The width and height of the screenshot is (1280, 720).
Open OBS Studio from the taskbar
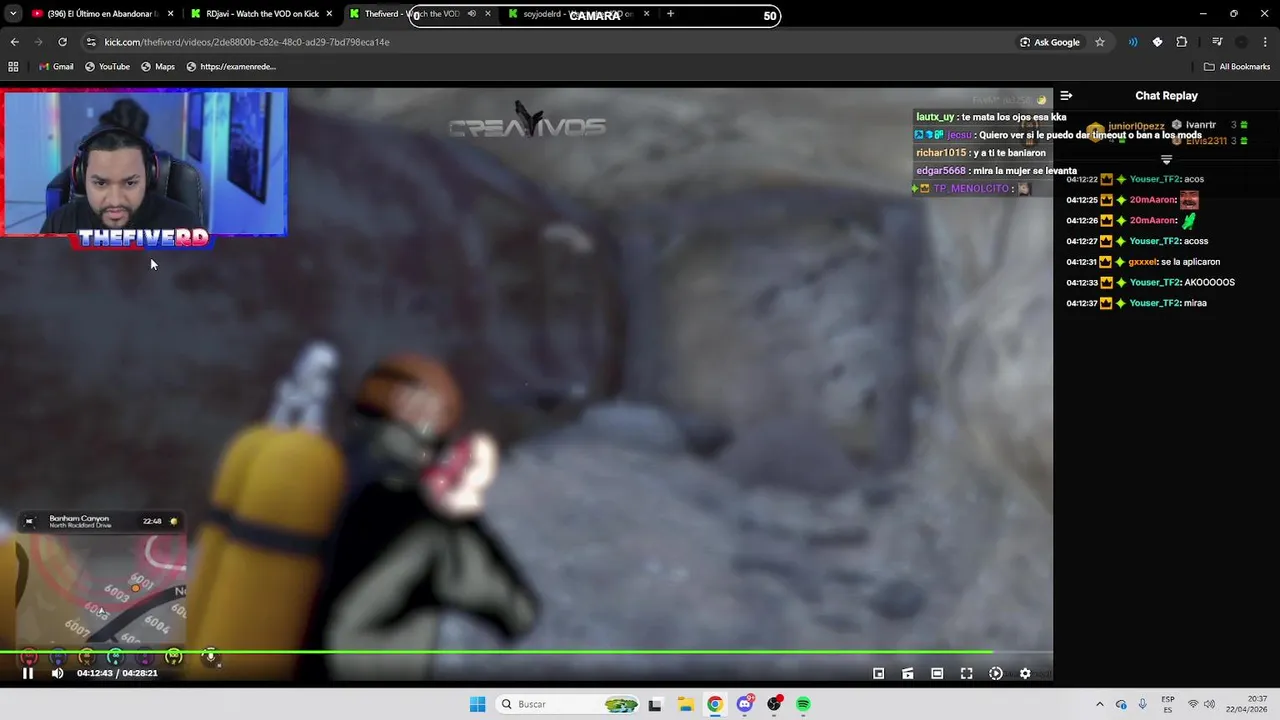(x=774, y=704)
